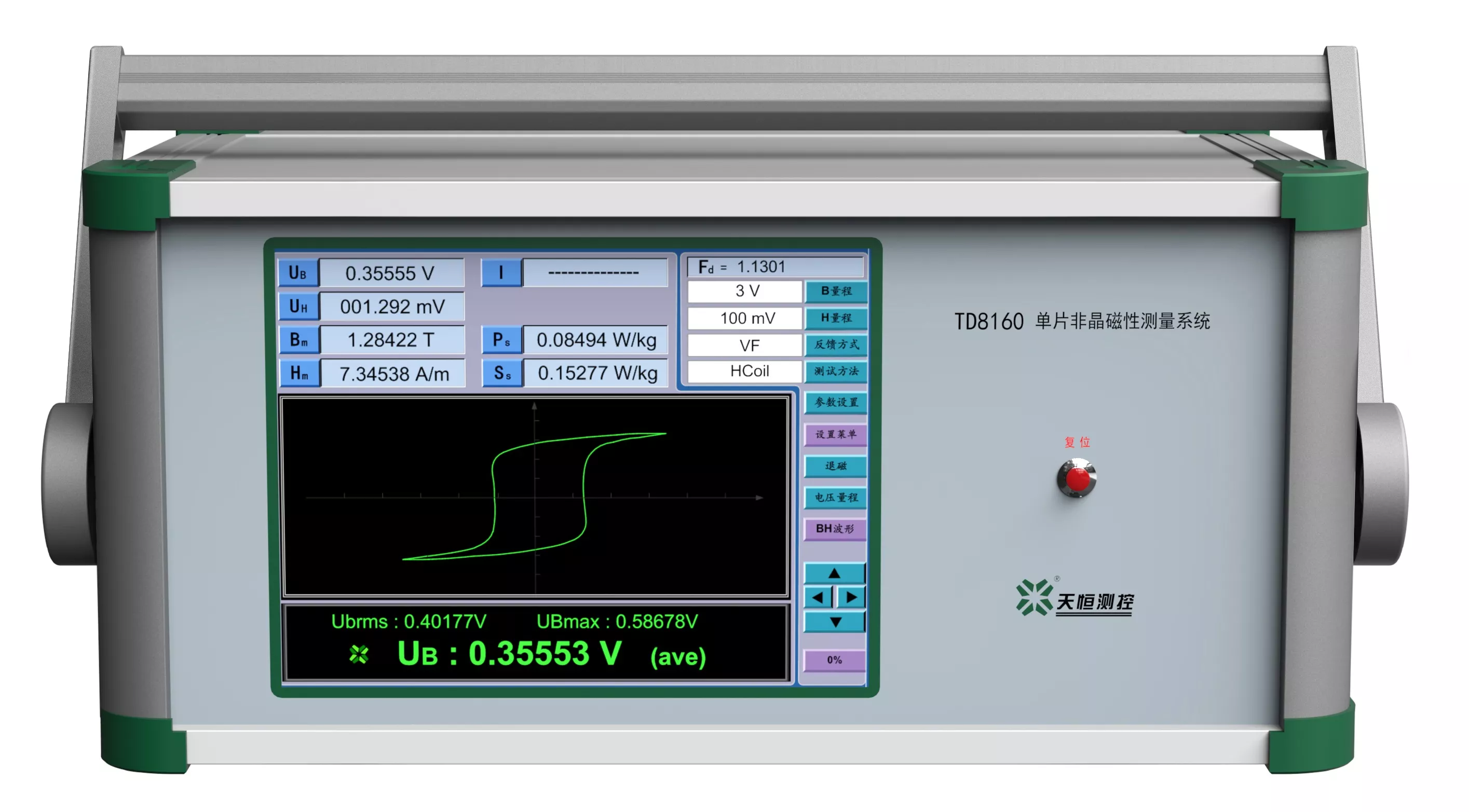
Task: Open the 参数设置 parameter settings
Action: point(835,402)
